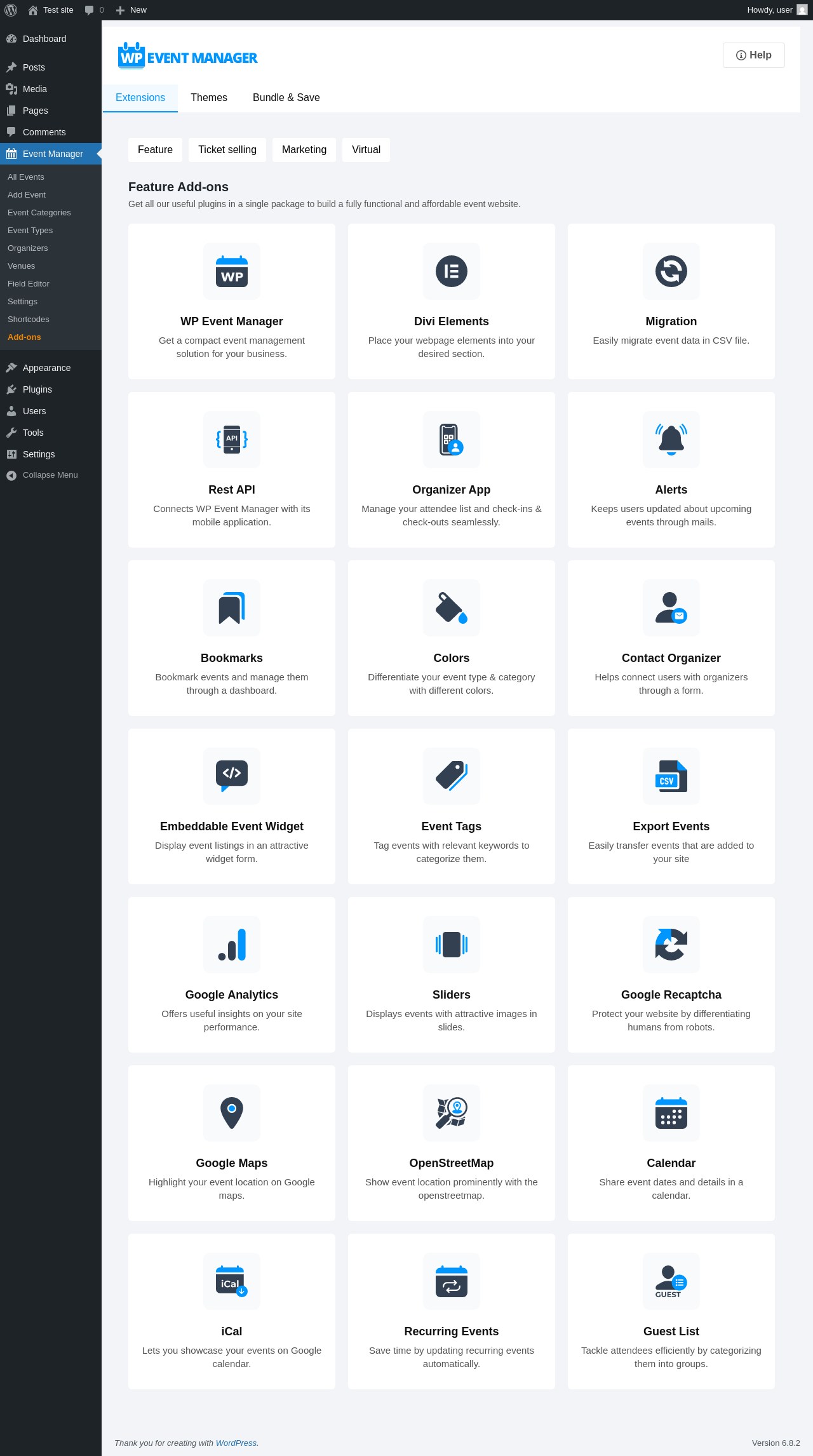Select the Marketing filter tab
Viewport: 813px width, 1456px height.
click(x=304, y=150)
